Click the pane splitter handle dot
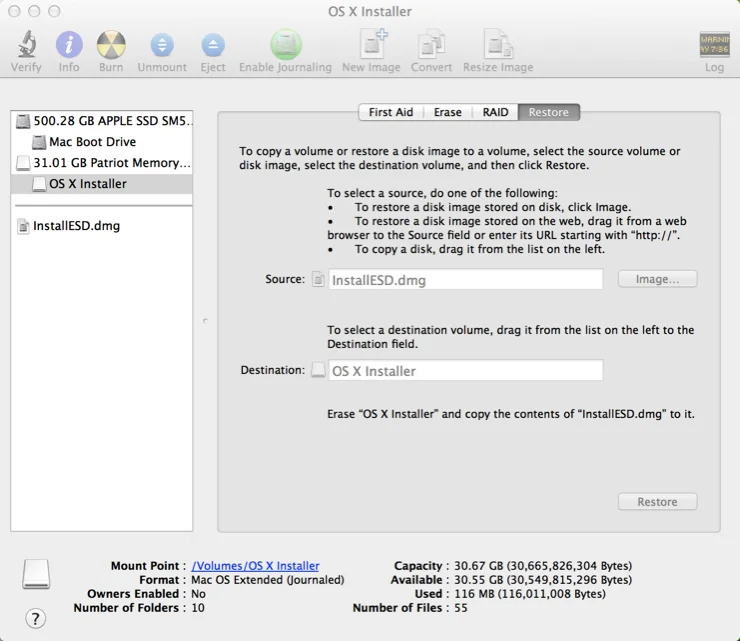 pyautogui.click(x=205, y=321)
